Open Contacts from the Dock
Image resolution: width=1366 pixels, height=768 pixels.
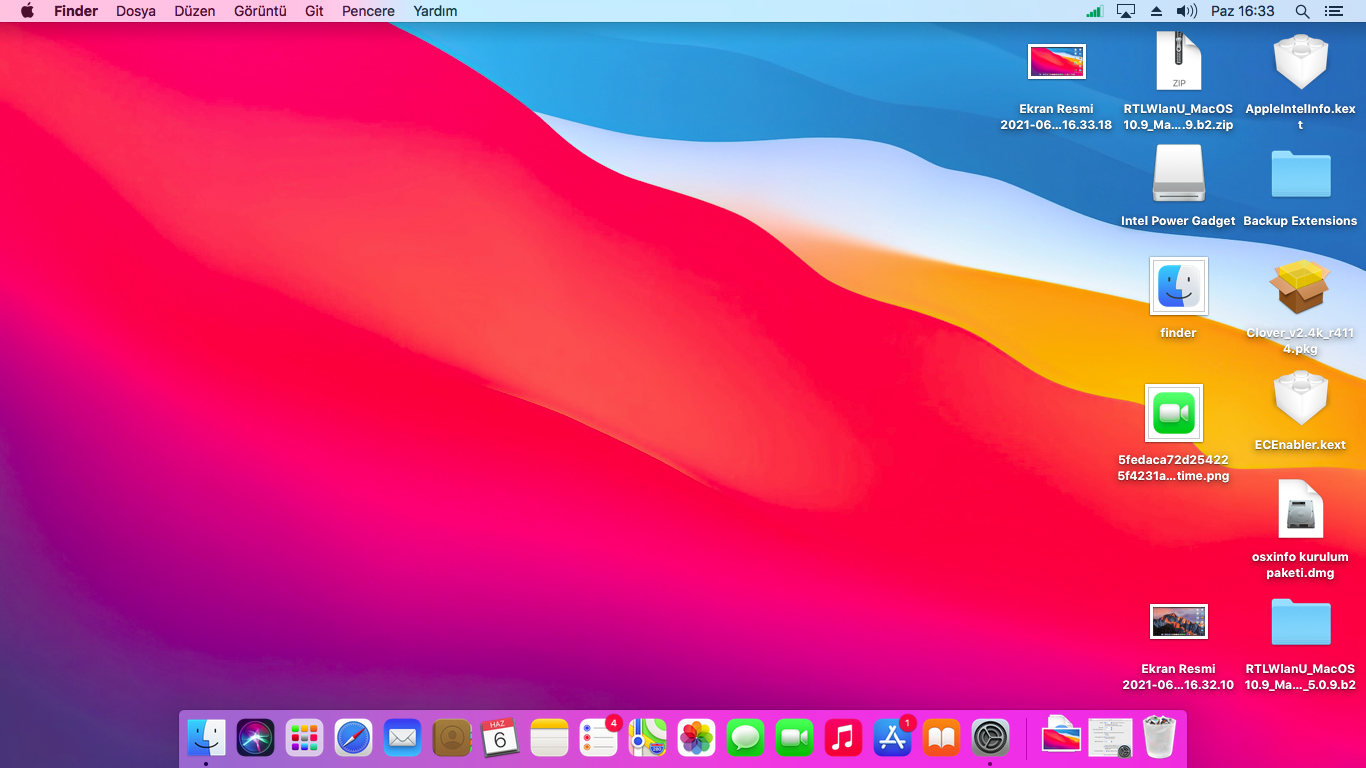451,738
